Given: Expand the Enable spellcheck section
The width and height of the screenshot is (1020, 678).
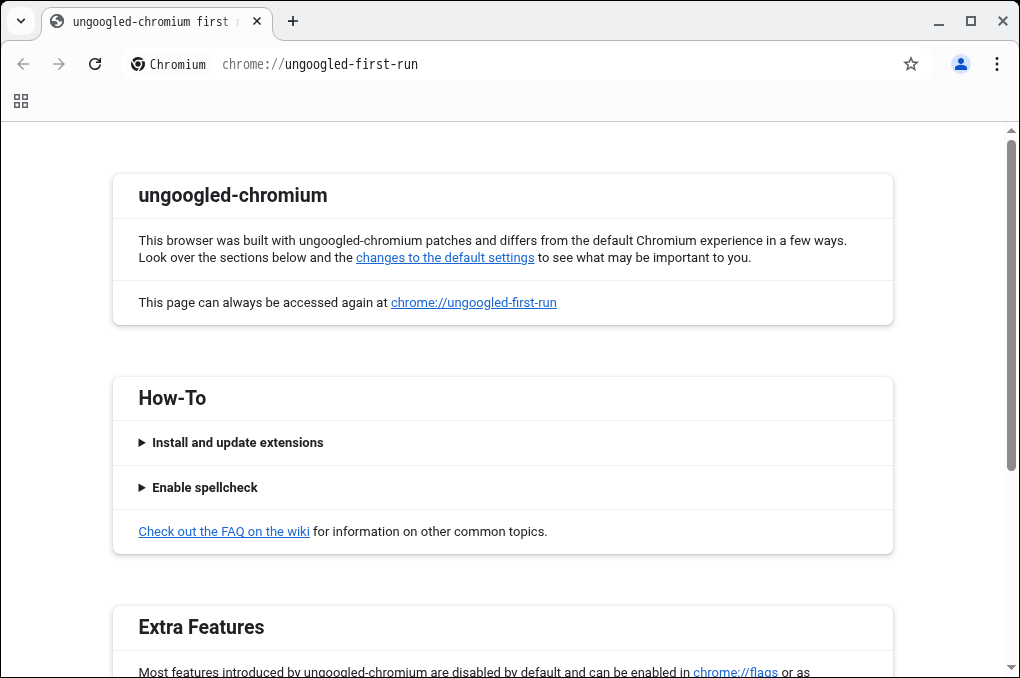Looking at the screenshot, I should coord(204,488).
